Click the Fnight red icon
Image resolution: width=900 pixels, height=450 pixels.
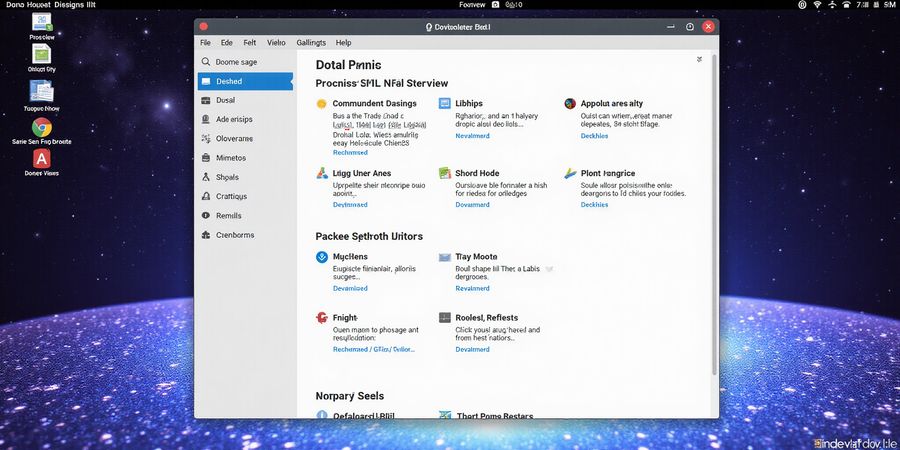322,317
